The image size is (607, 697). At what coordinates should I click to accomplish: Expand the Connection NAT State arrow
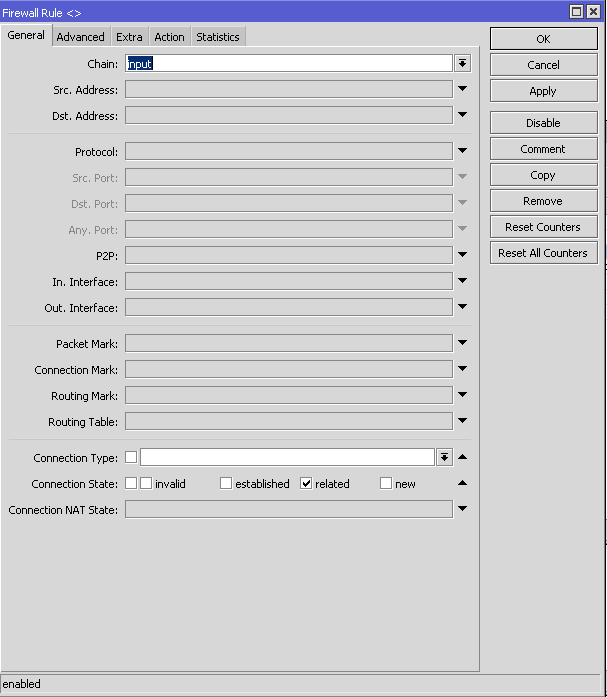[462, 510]
